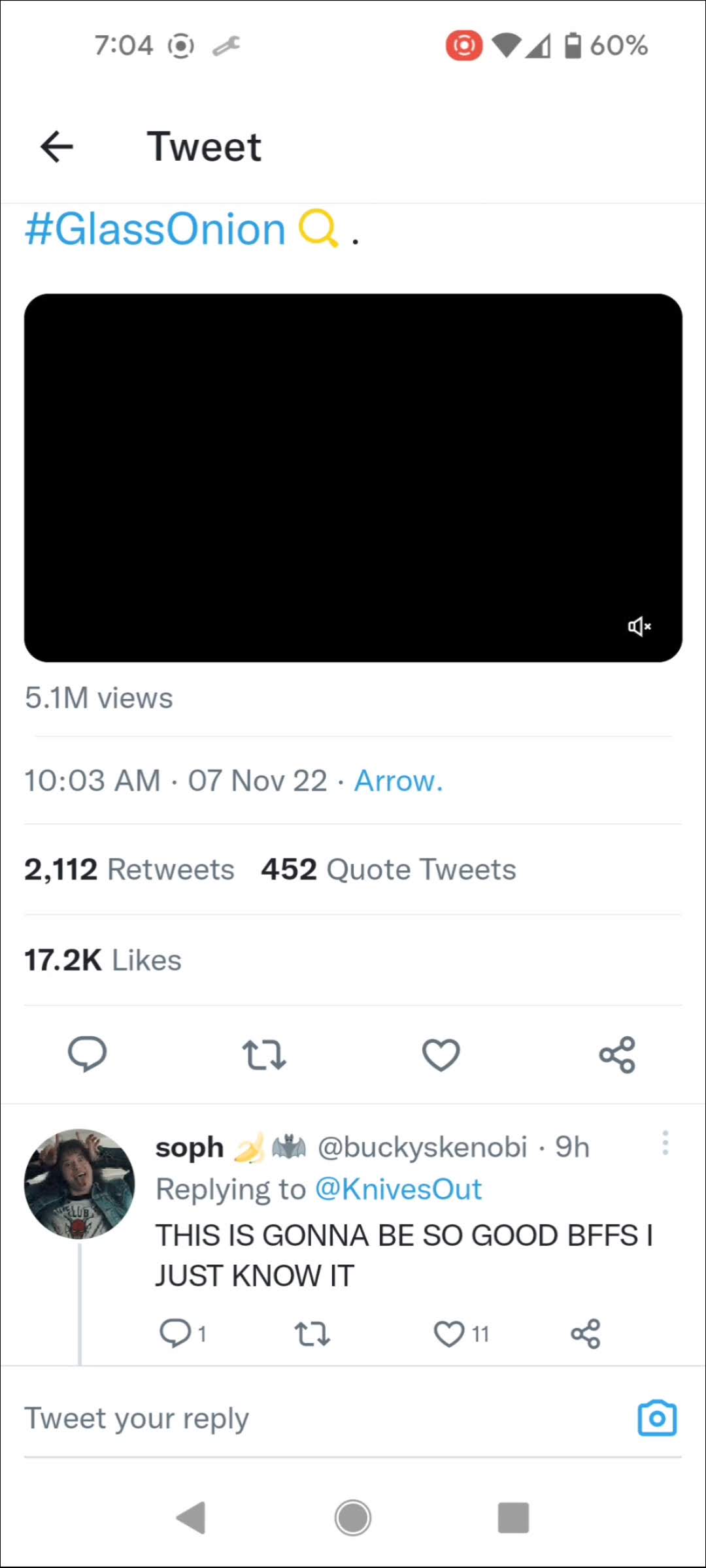Image resolution: width=706 pixels, height=1568 pixels.
Task: Like the main tweet with the heart
Action: pyautogui.click(x=441, y=1054)
